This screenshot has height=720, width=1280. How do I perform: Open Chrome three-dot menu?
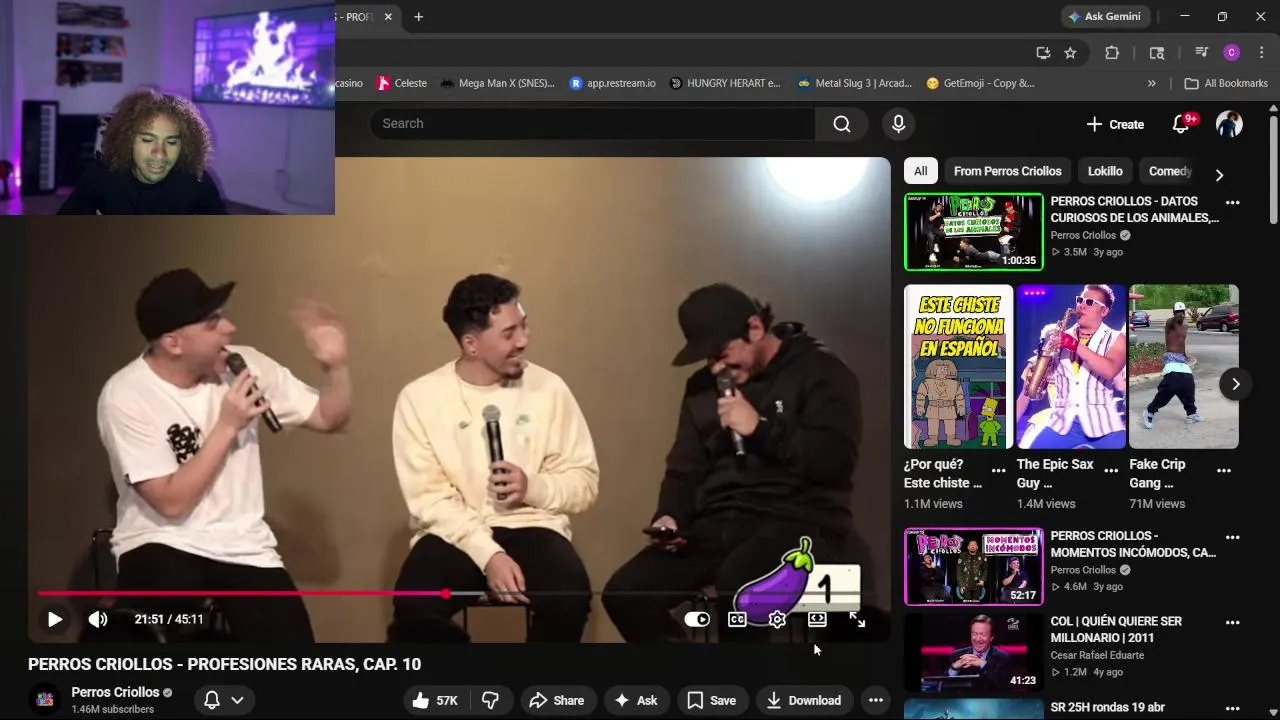(1260, 53)
